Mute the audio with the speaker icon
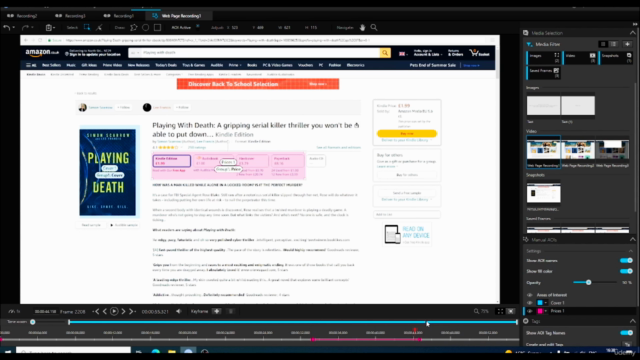The height and width of the screenshot is (360, 640). click(x=178, y=311)
